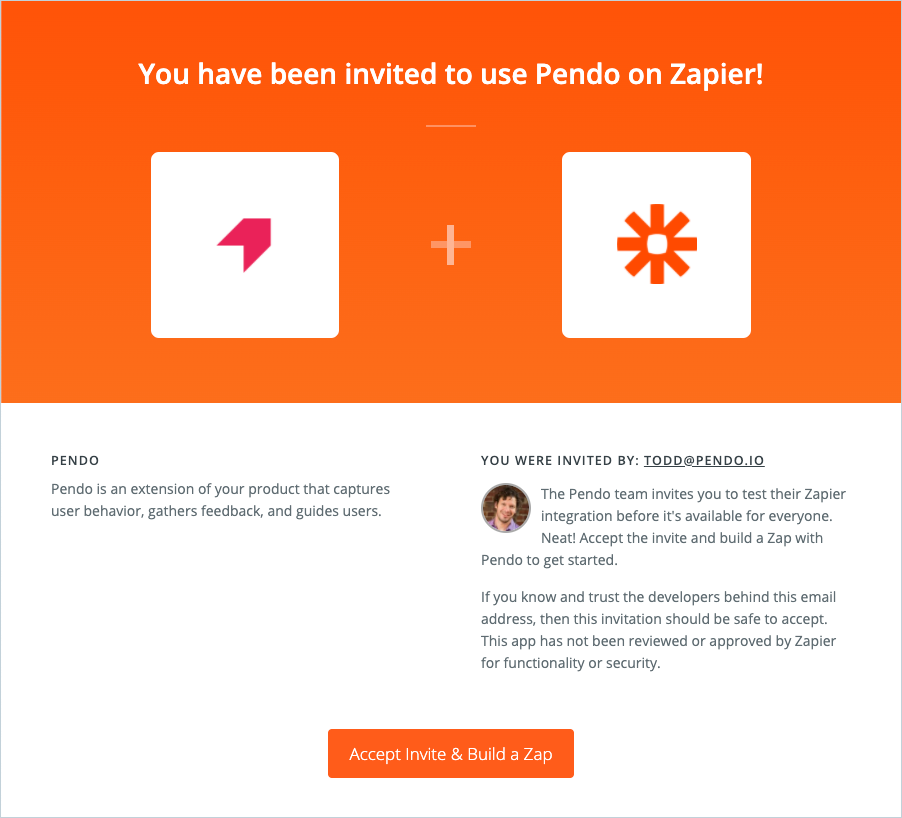
Task: Click "Pendo to get started" text line
Action: coord(549,560)
